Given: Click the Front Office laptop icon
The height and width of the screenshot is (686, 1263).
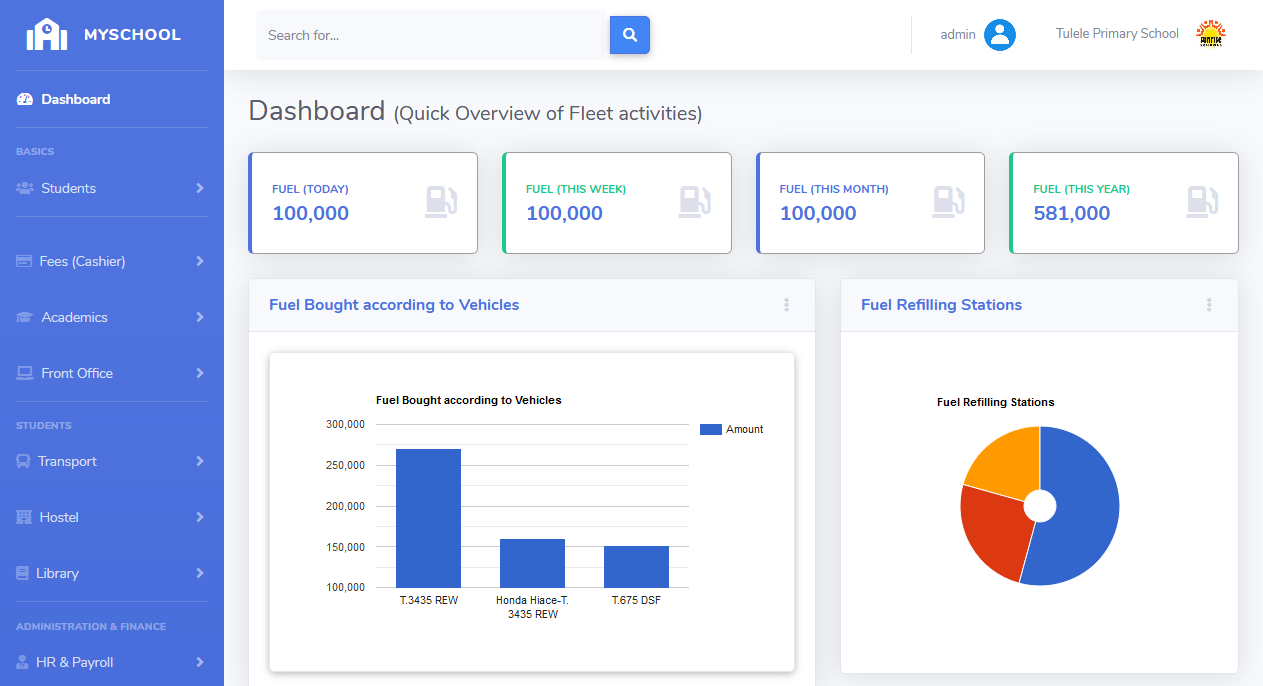Looking at the screenshot, I should coord(25,373).
